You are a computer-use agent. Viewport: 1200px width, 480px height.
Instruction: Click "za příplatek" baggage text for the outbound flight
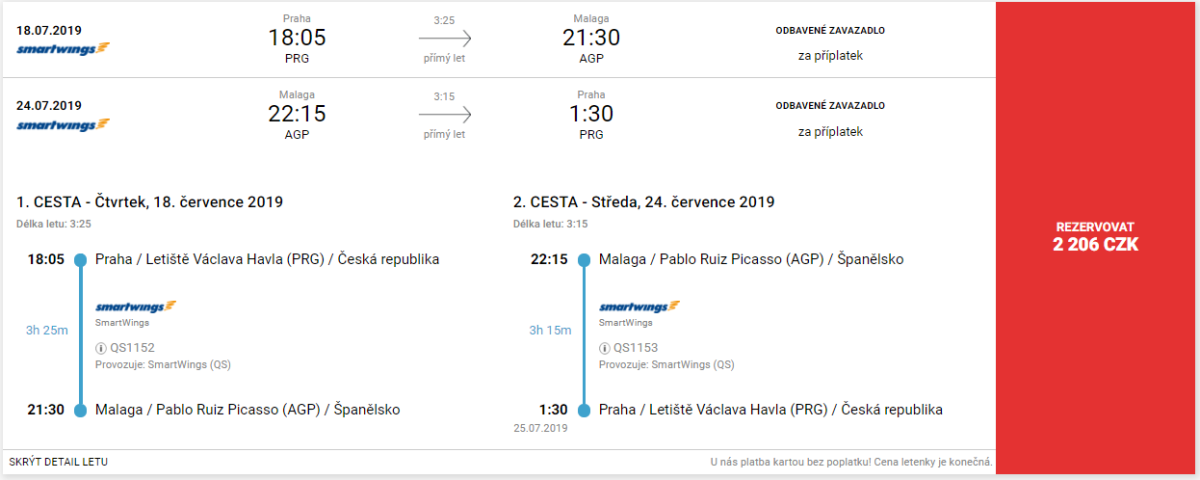pos(830,55)
